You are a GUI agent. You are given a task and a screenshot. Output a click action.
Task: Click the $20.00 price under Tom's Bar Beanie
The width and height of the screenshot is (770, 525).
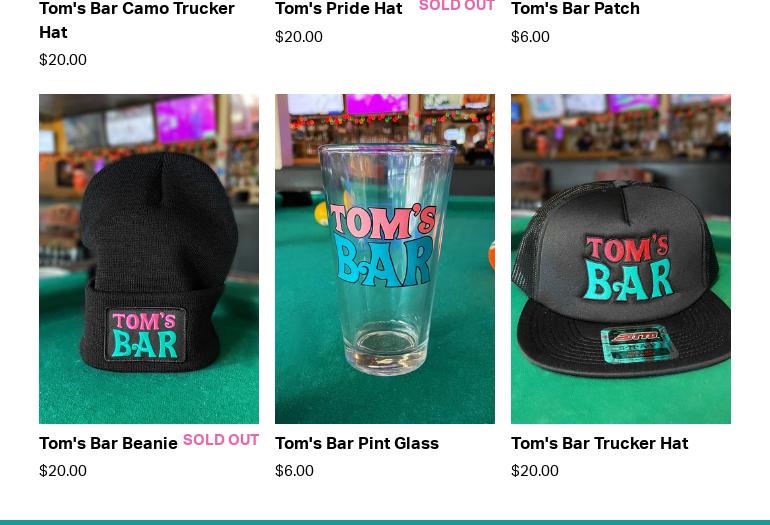coord(63,470)
